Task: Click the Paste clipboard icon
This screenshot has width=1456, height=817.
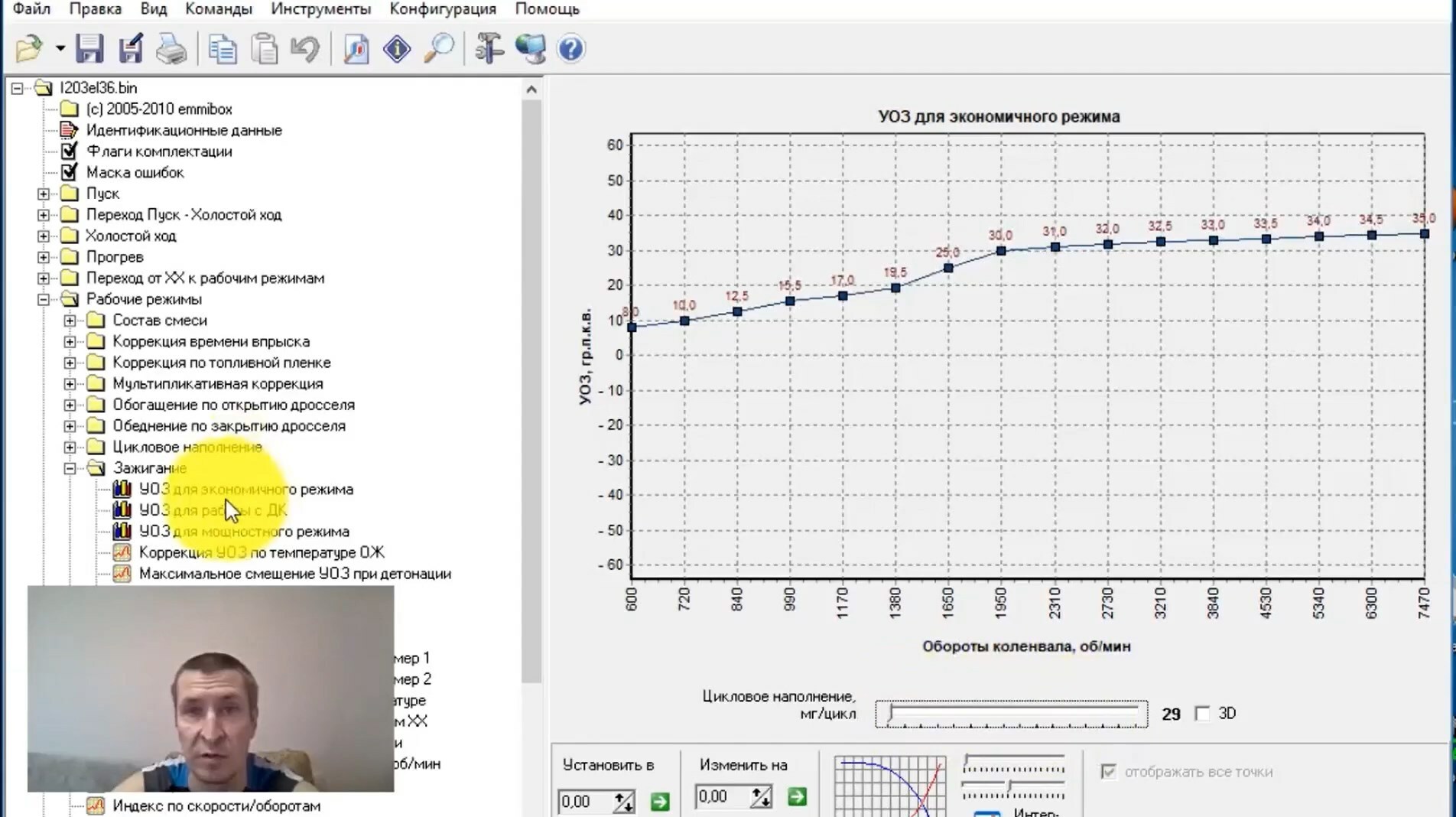Action: [x=265, y=49]
